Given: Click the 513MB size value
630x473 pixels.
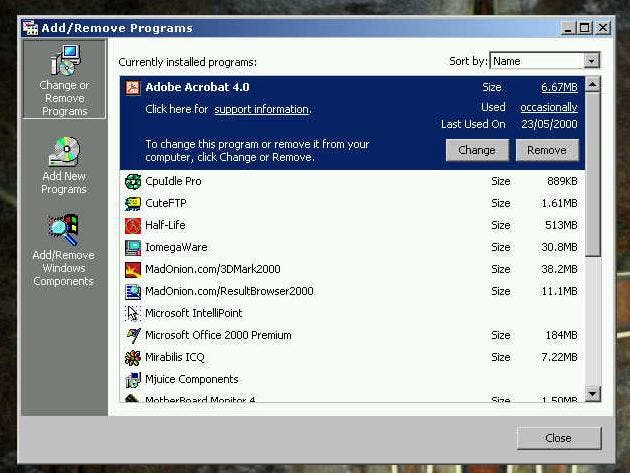Looking at the screenshot, I should [561, 225].
